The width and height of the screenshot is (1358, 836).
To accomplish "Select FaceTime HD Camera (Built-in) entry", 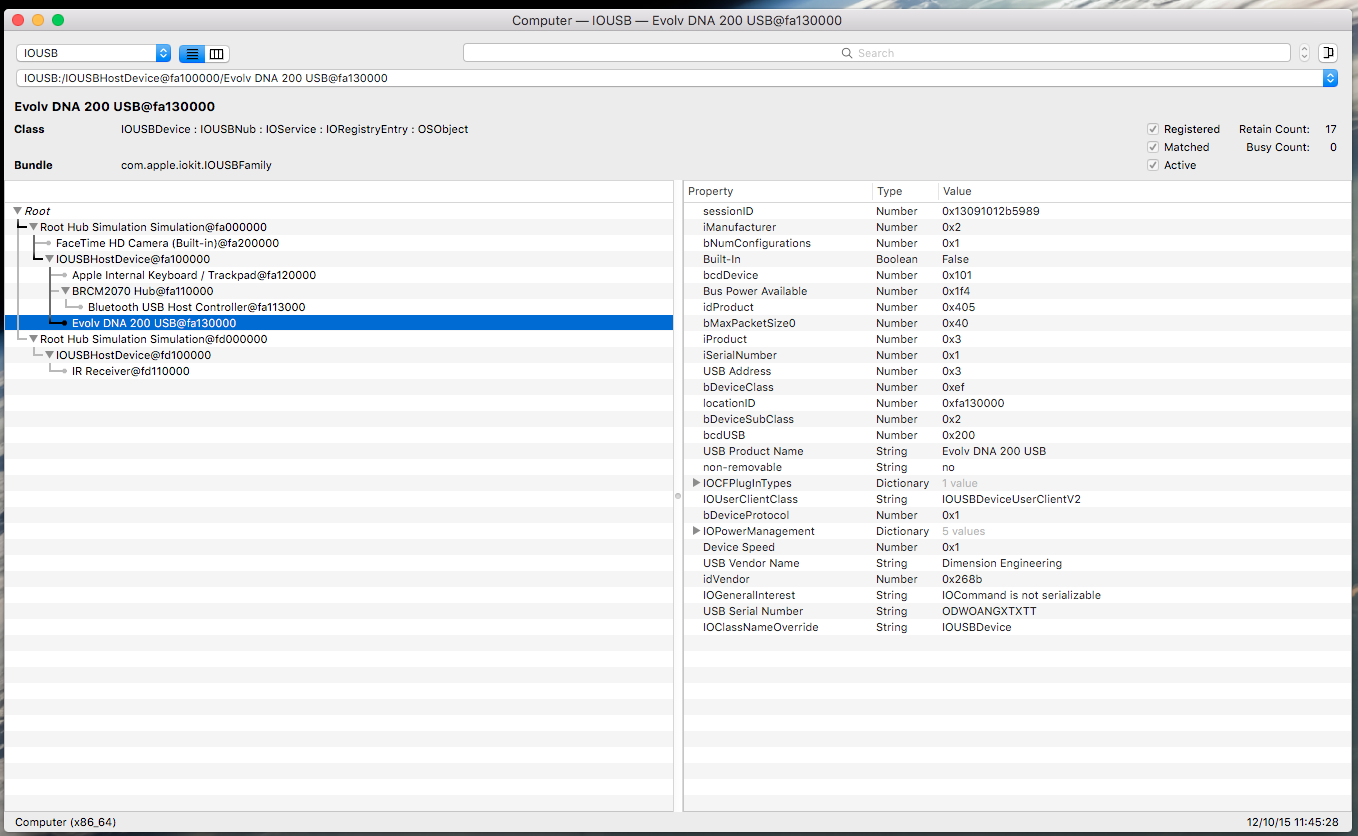I will point(167,243).
